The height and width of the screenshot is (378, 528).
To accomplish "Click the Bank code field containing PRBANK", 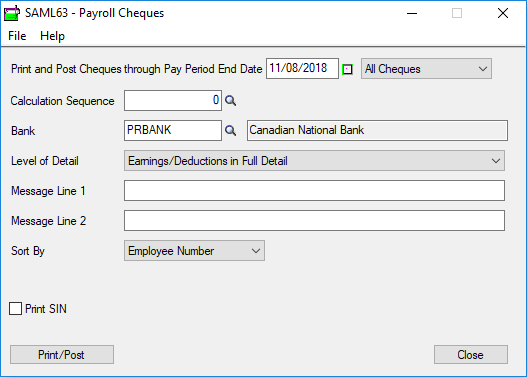I will [173, 131].
